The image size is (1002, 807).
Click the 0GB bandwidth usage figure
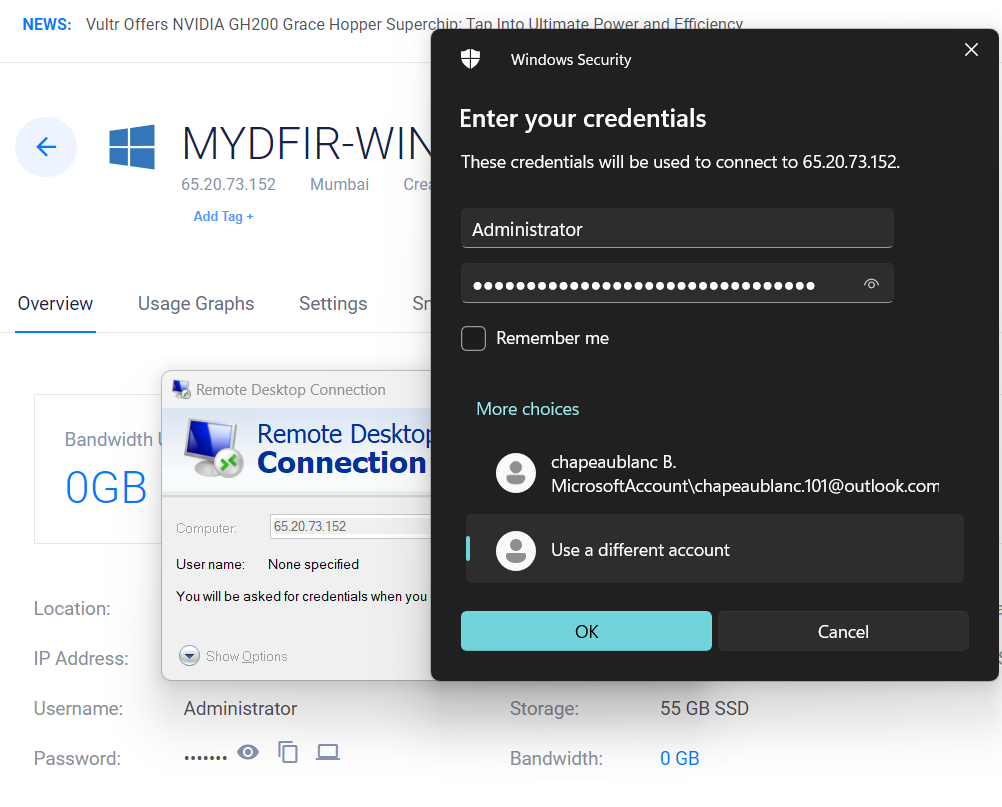coord(106,488)
